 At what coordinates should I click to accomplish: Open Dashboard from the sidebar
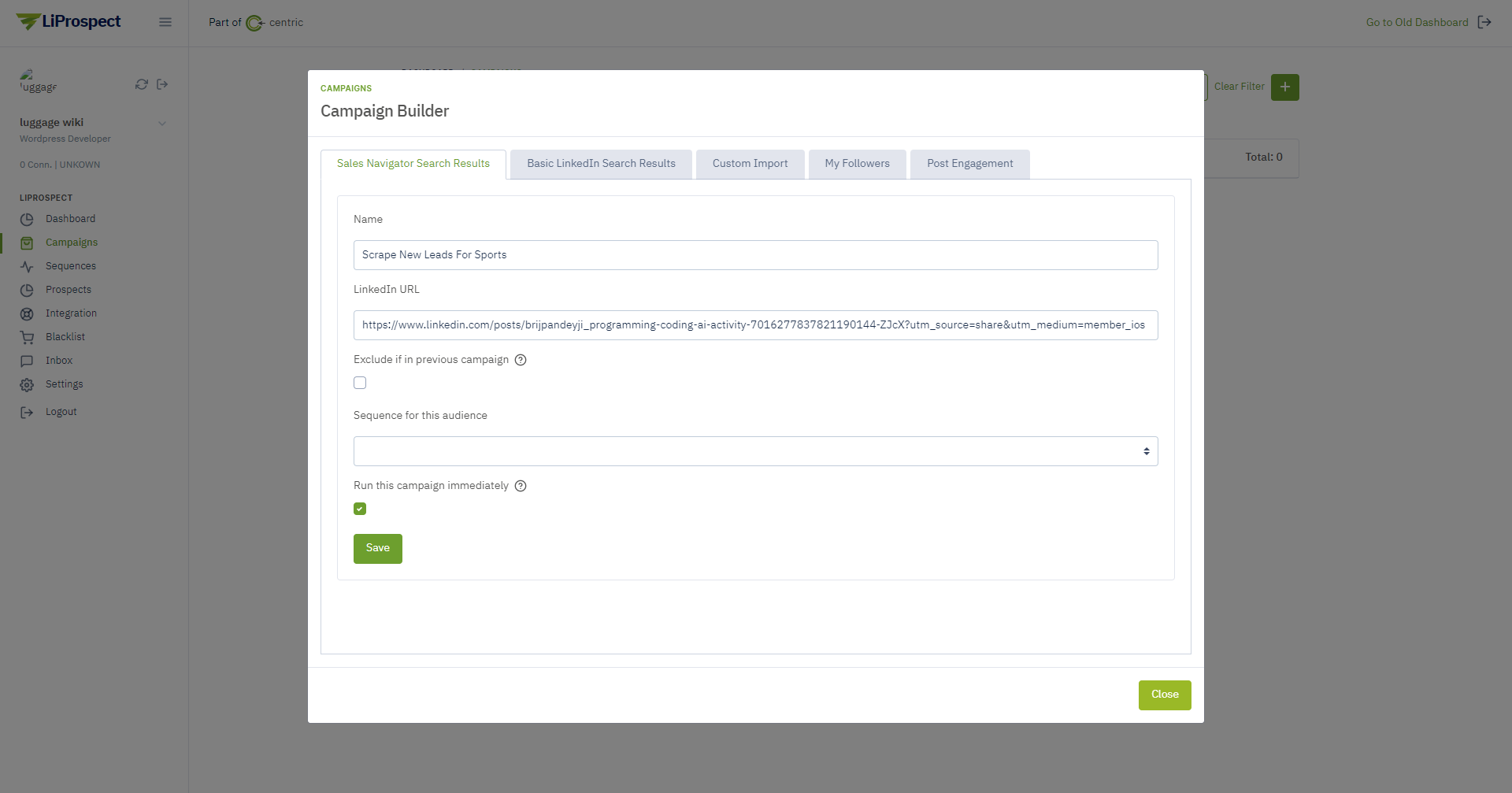coord(70,219)
